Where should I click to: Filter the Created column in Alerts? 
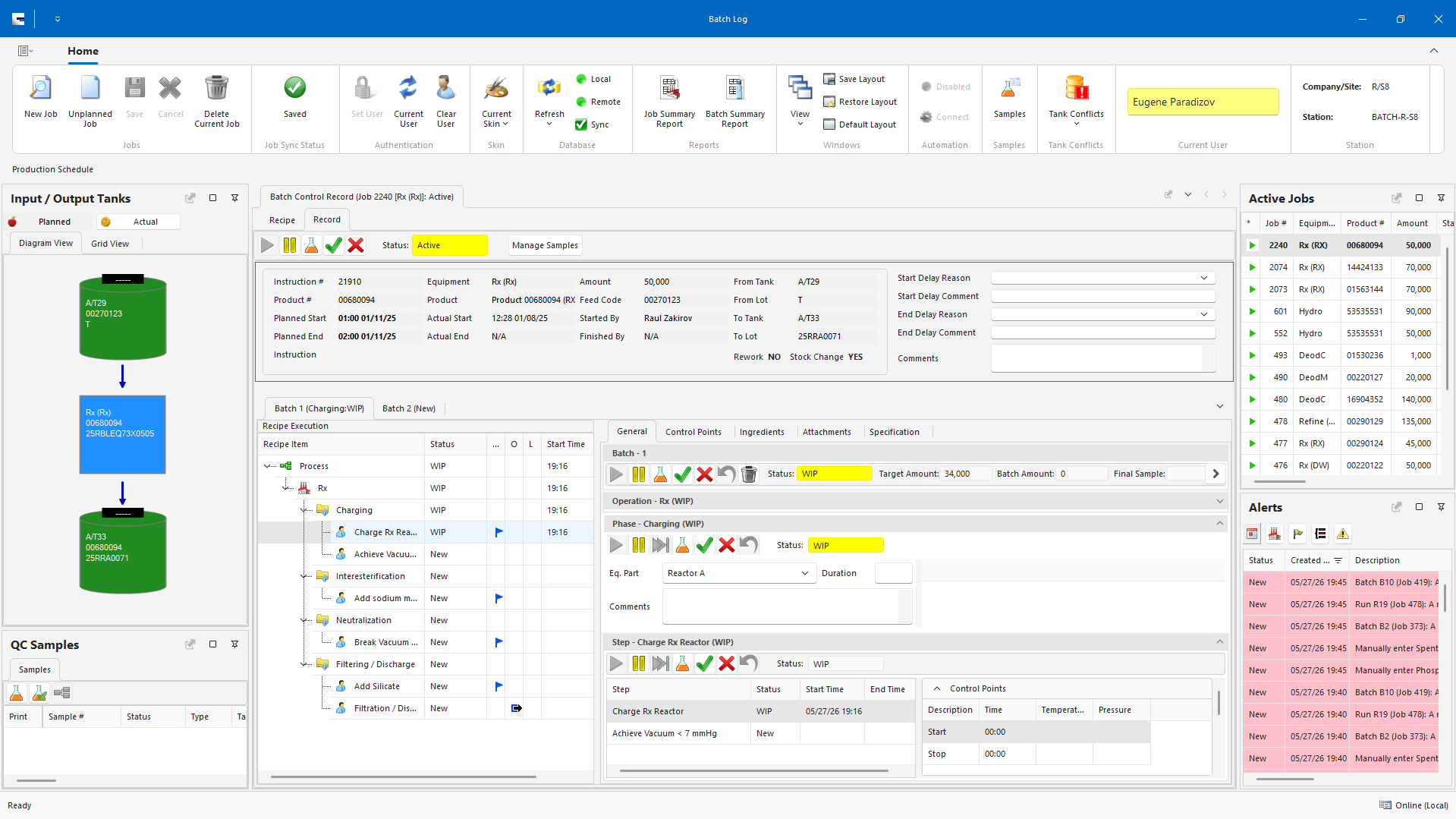[1338, 560]
